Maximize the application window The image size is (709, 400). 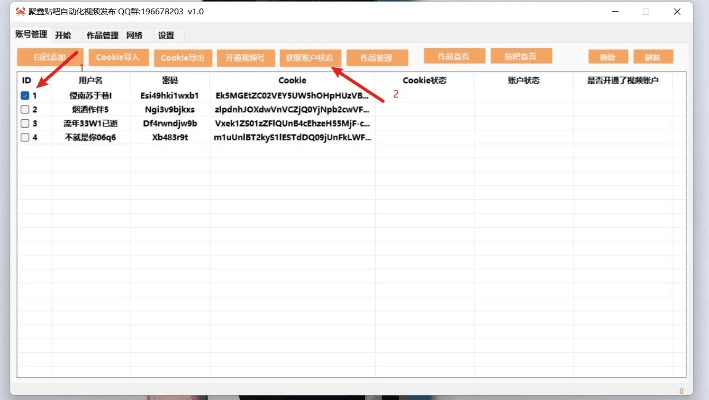coord(645,12)
